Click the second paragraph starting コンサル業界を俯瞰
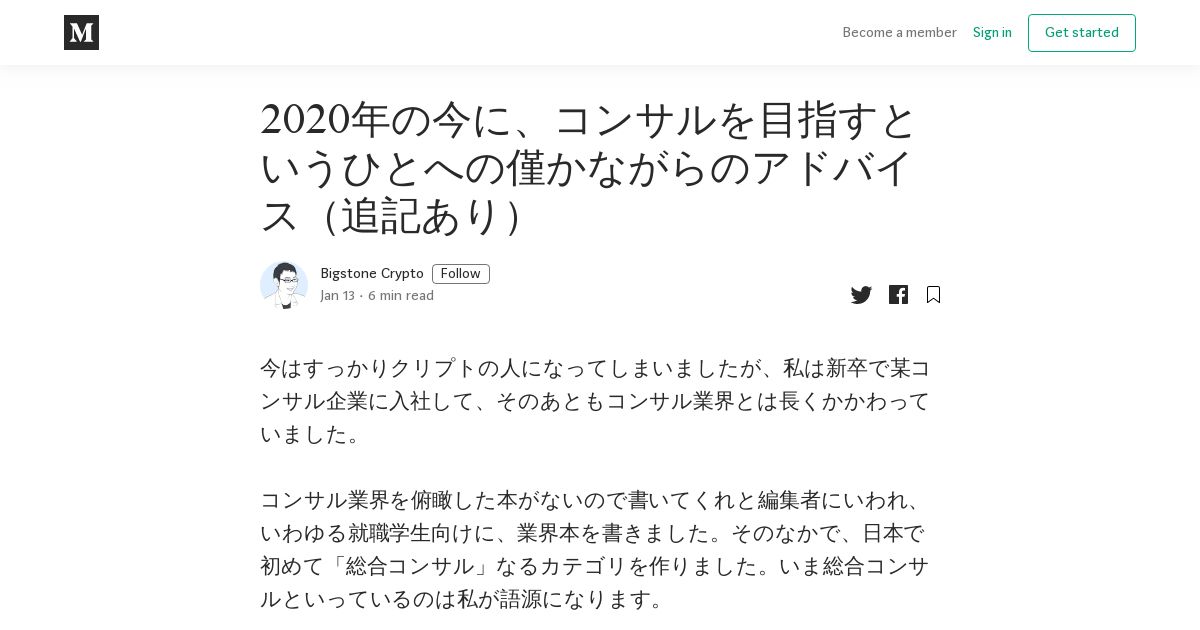1200x630 pixels. (596, 549)
